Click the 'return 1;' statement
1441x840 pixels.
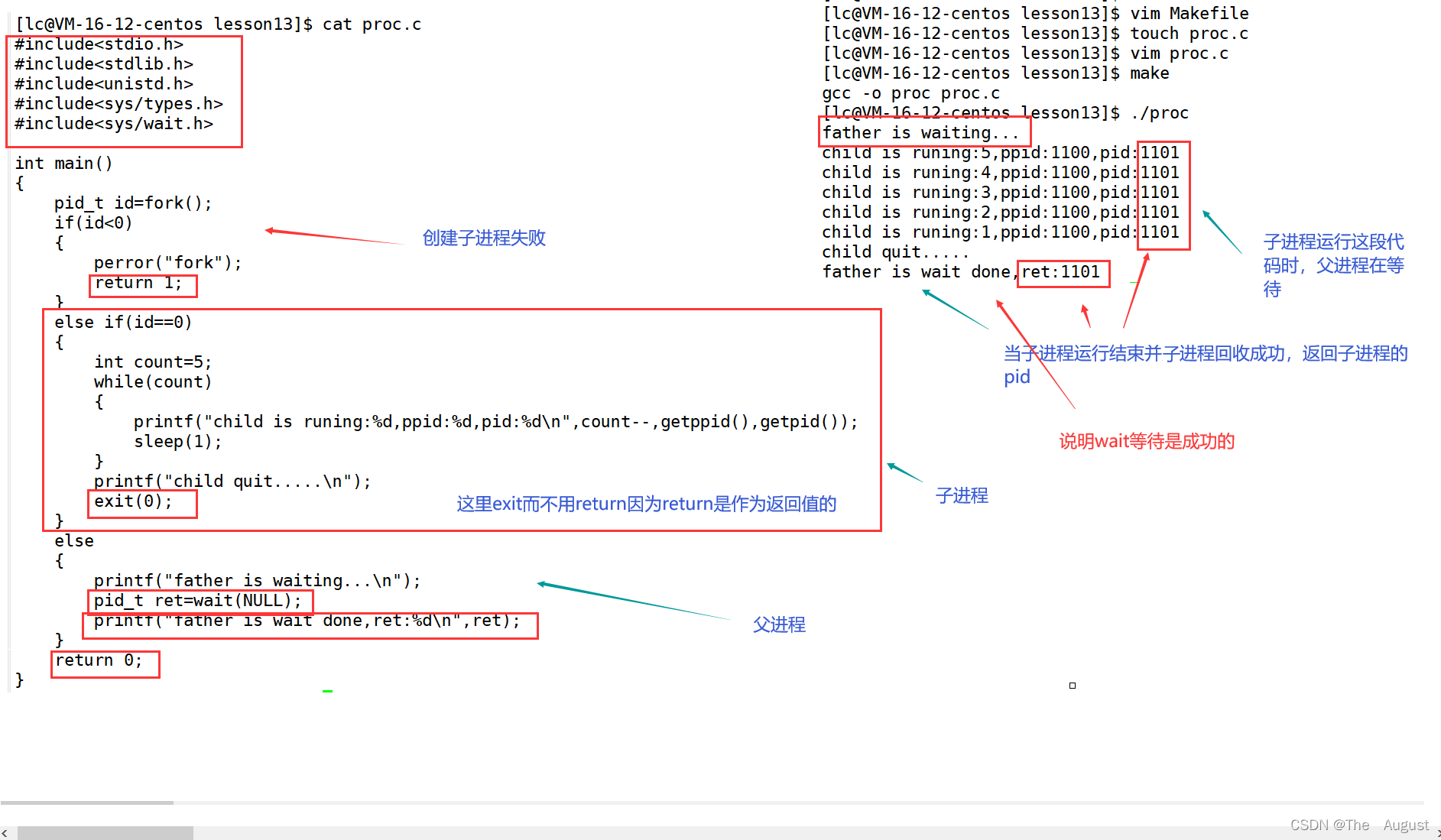pyautogui.click(x=138, y=284)
